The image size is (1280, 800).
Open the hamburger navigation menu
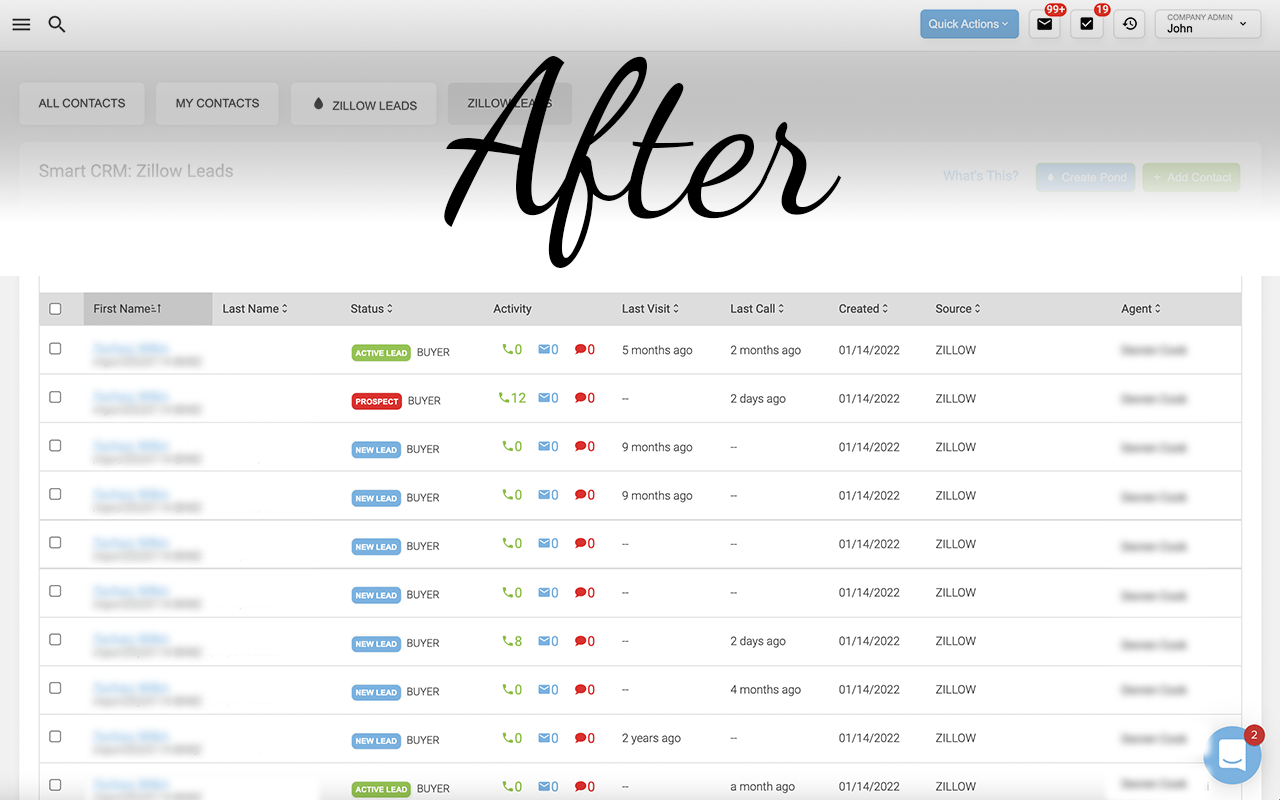coord(21,24)
